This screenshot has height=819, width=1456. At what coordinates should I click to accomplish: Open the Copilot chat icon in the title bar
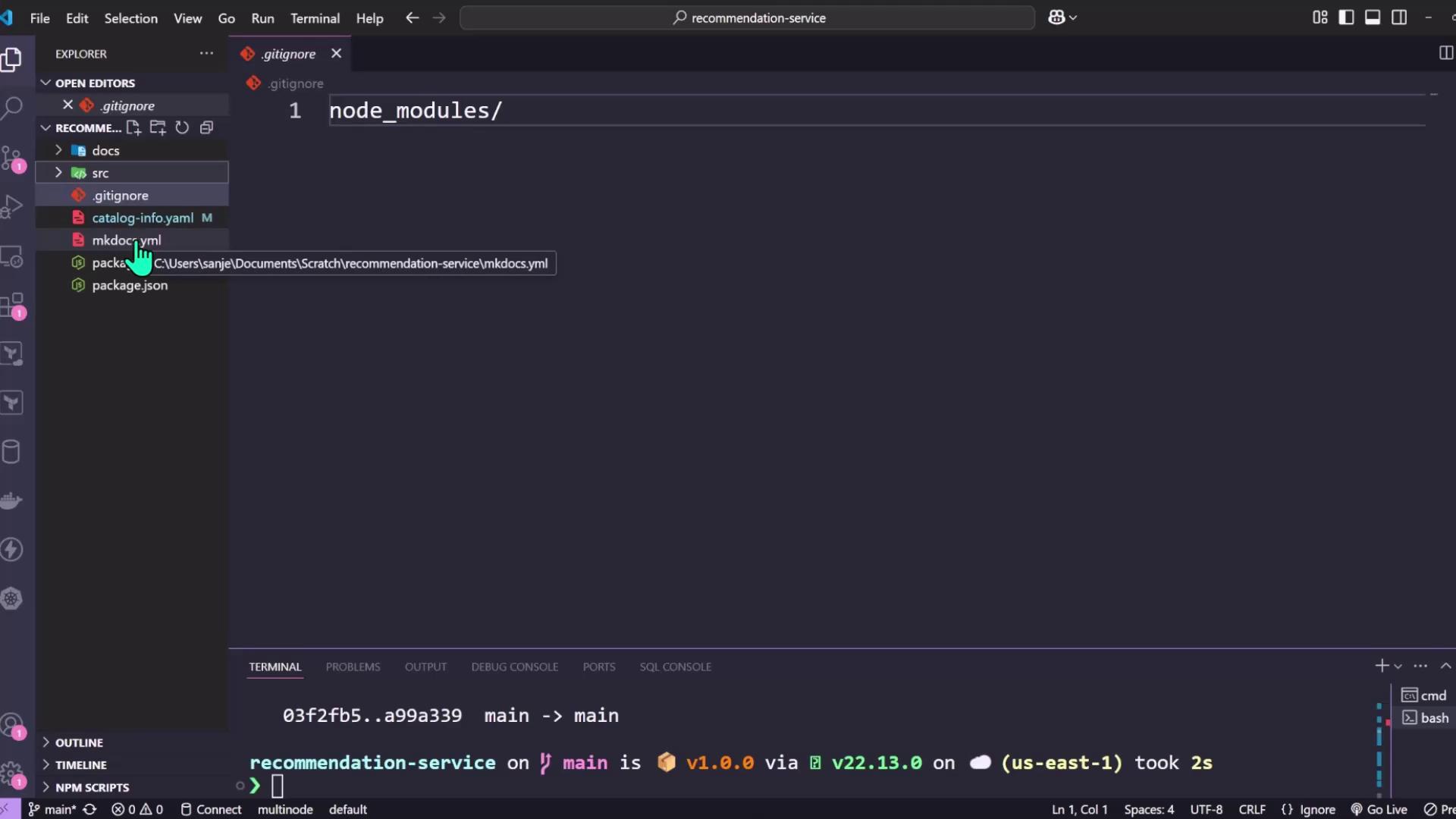[1056, 17]
